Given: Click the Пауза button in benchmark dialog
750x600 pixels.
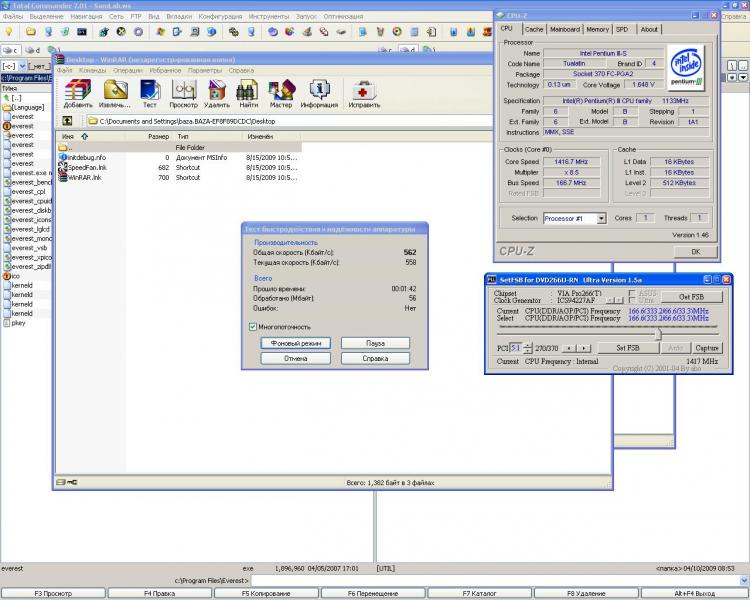Looking at the screenshot, I should pyautogui.click(x=375, y=343).
